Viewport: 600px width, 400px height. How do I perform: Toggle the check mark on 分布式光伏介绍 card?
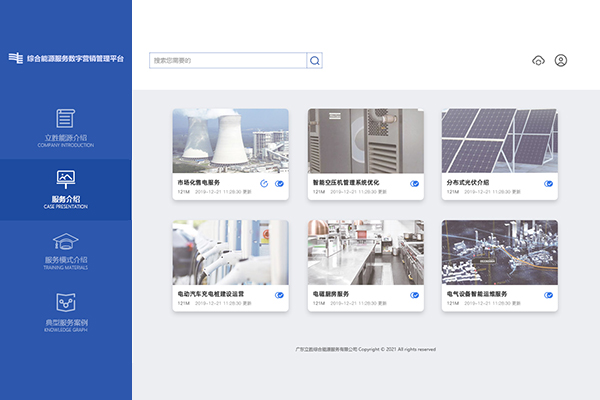548,183
